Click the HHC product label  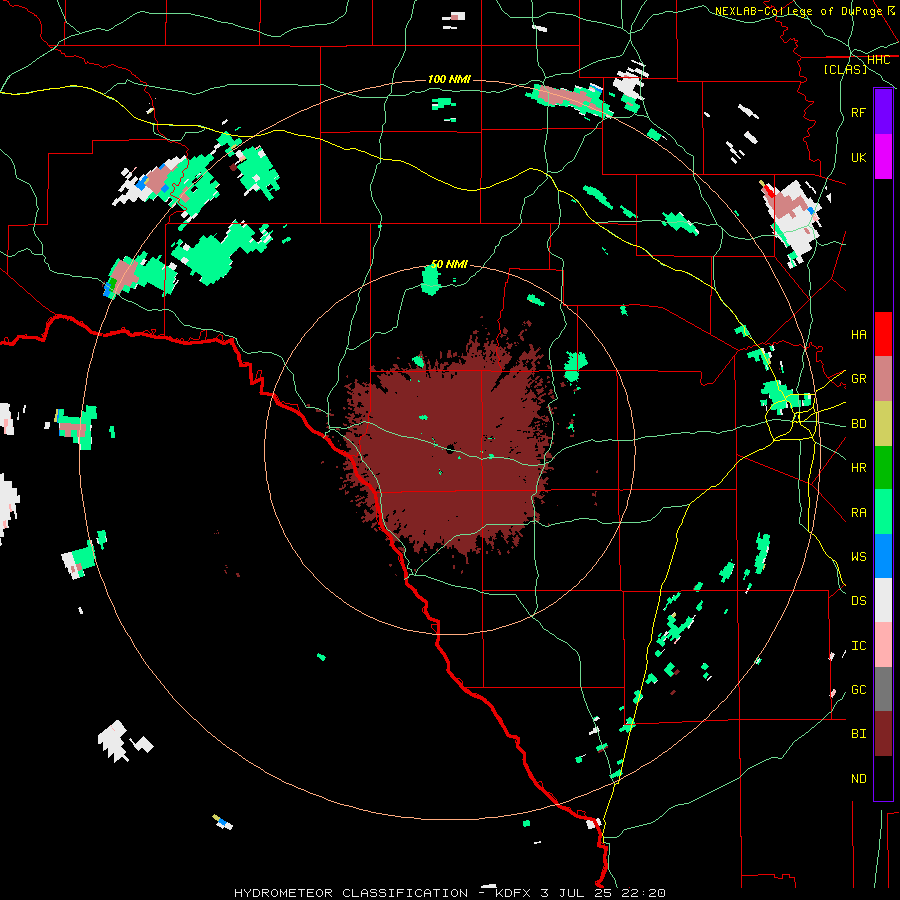pos(879,60)
